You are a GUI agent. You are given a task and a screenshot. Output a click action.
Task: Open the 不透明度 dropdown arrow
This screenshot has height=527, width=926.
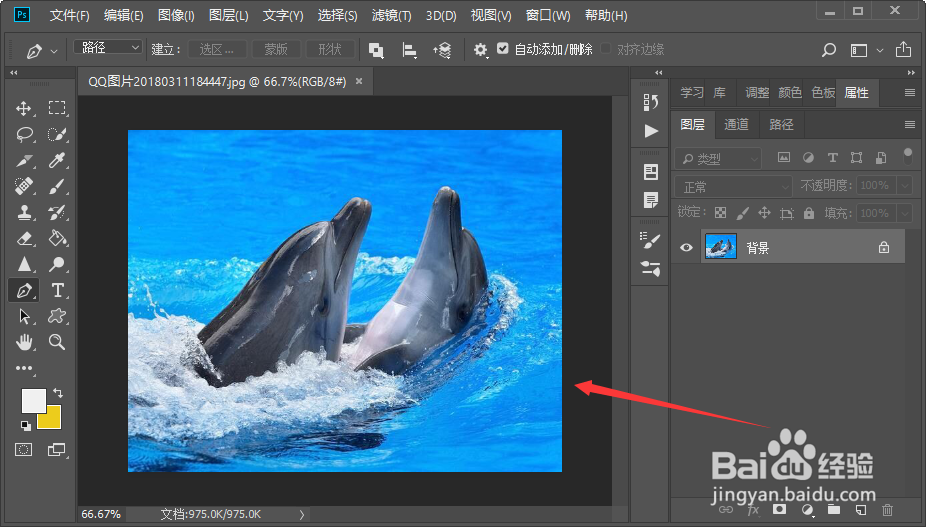click(905, 186)
